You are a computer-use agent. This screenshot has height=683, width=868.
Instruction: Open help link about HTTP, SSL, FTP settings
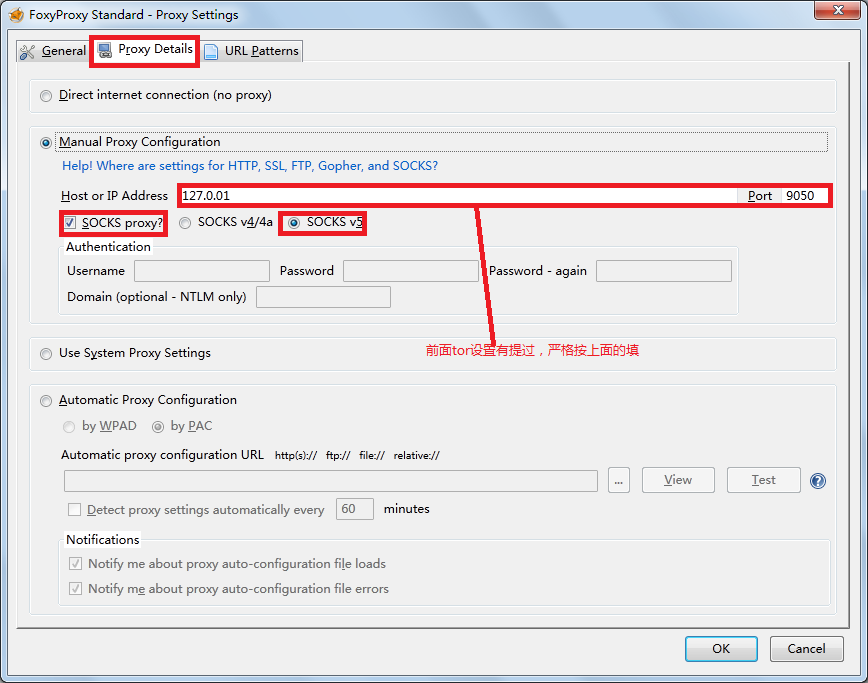[250, 166]
